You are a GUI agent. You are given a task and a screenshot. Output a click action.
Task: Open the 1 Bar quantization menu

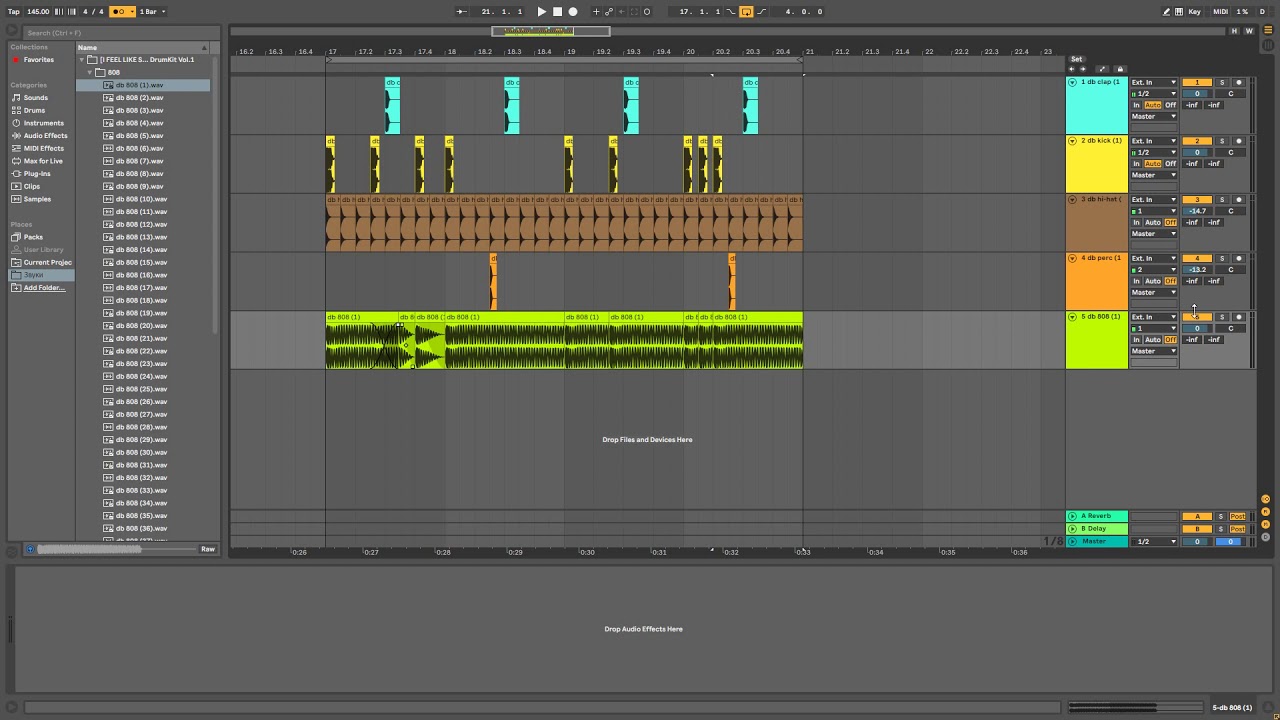[151, 12]
